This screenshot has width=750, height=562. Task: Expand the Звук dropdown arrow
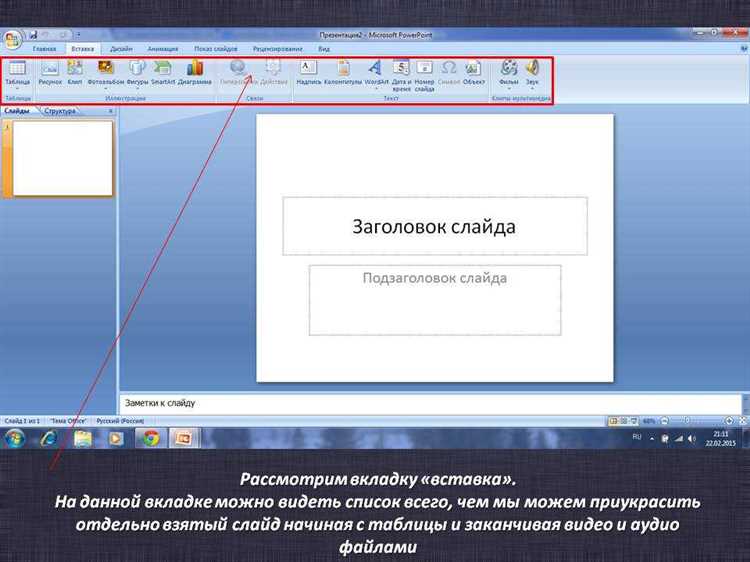pyautogui.click(x=532, y=89)
